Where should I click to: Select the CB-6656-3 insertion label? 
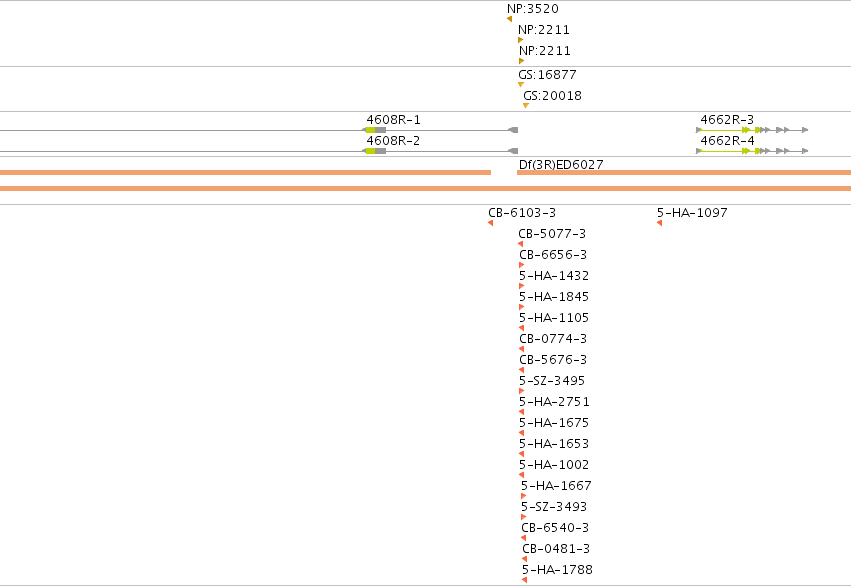click(x=553, y=254)
